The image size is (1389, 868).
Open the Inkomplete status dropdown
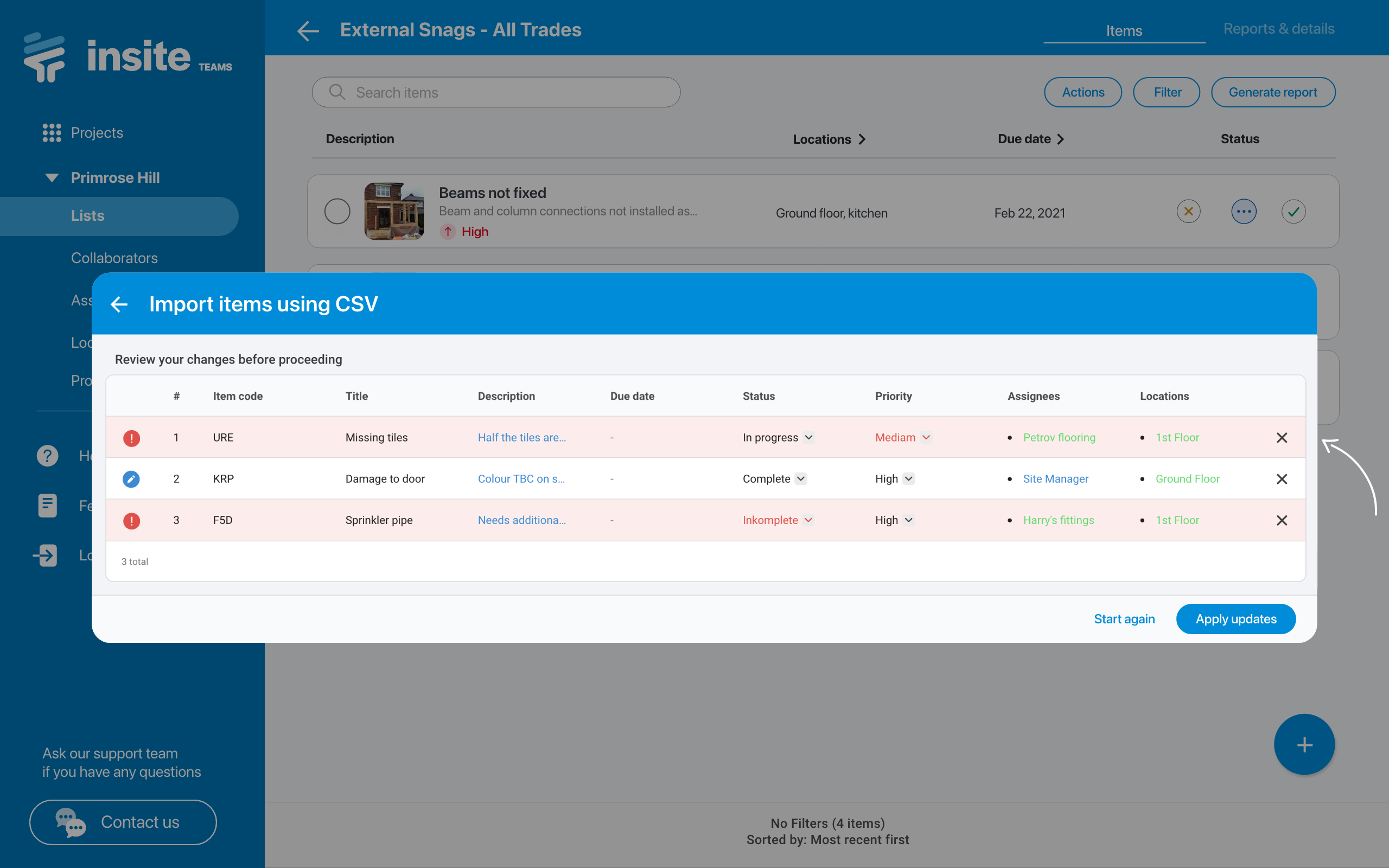tap(808, 520)
